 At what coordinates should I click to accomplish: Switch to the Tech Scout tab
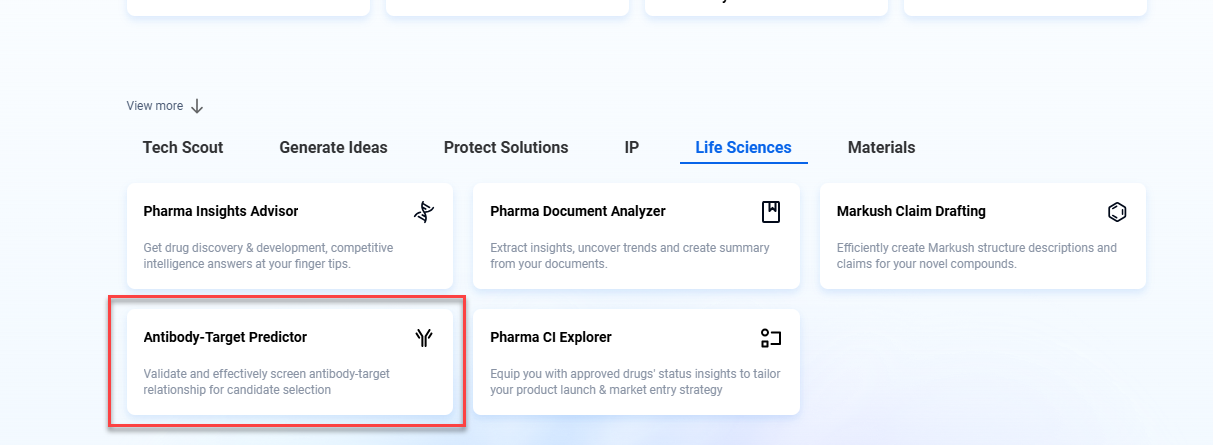[183, 147]
